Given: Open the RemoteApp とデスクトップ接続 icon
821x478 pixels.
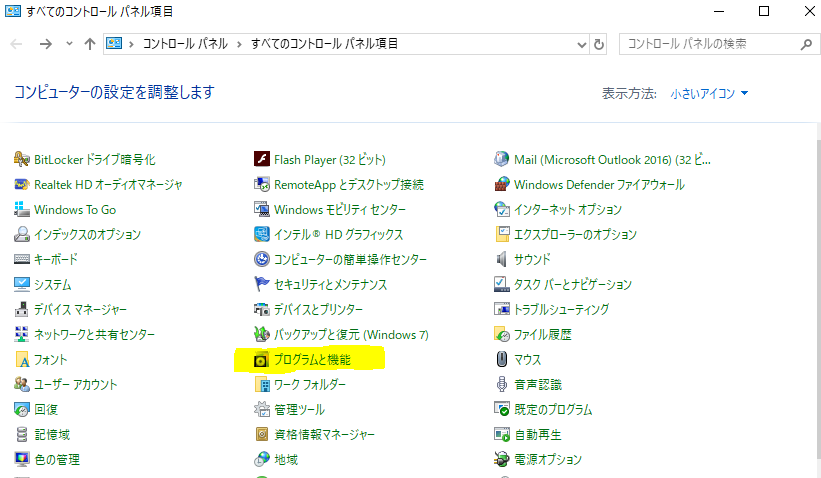Looking at the screenshot, I should 261,184.
